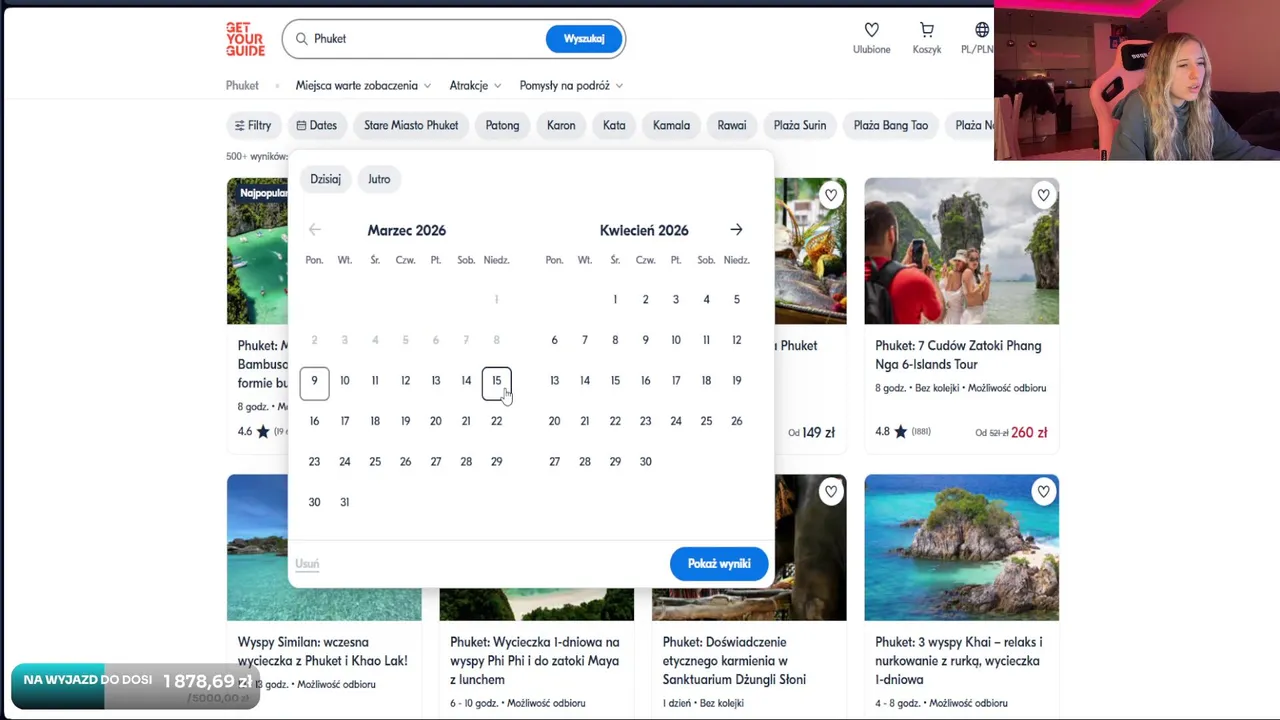Select the Plaża Surin filter chip
The image size is (1280, 720).
coord(800,125)
